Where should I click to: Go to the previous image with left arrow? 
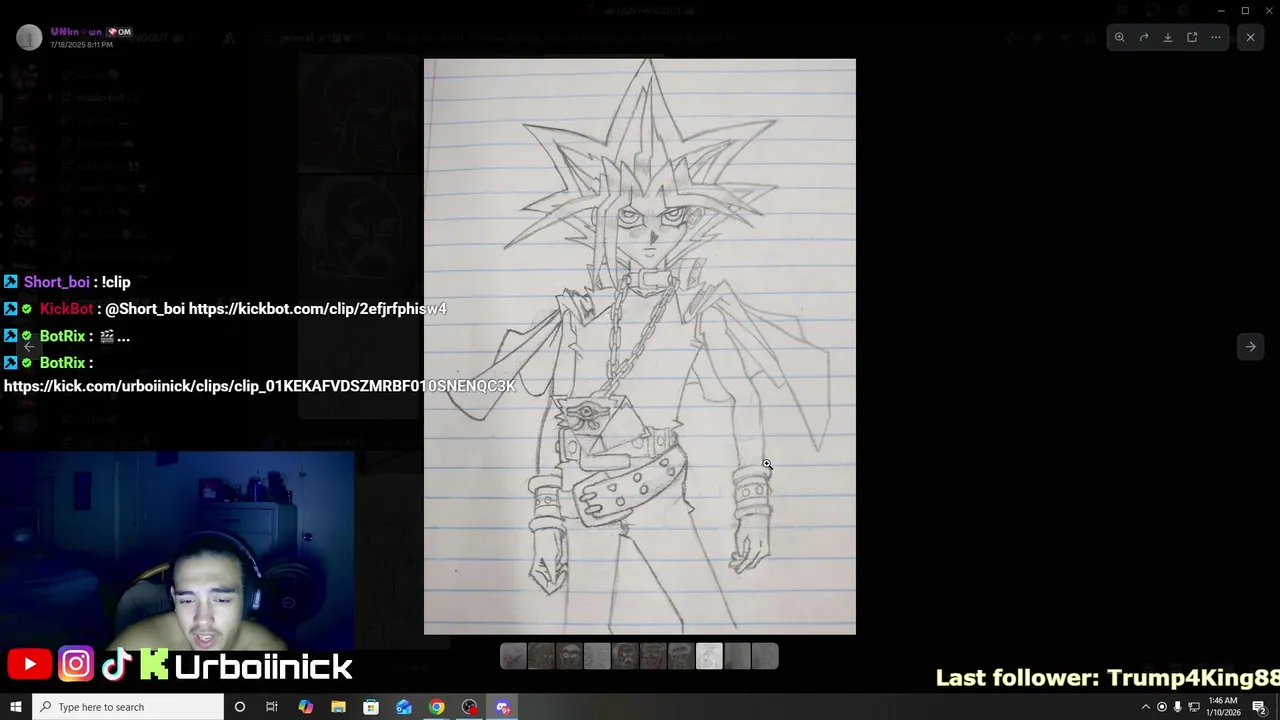tap(29, 346)
